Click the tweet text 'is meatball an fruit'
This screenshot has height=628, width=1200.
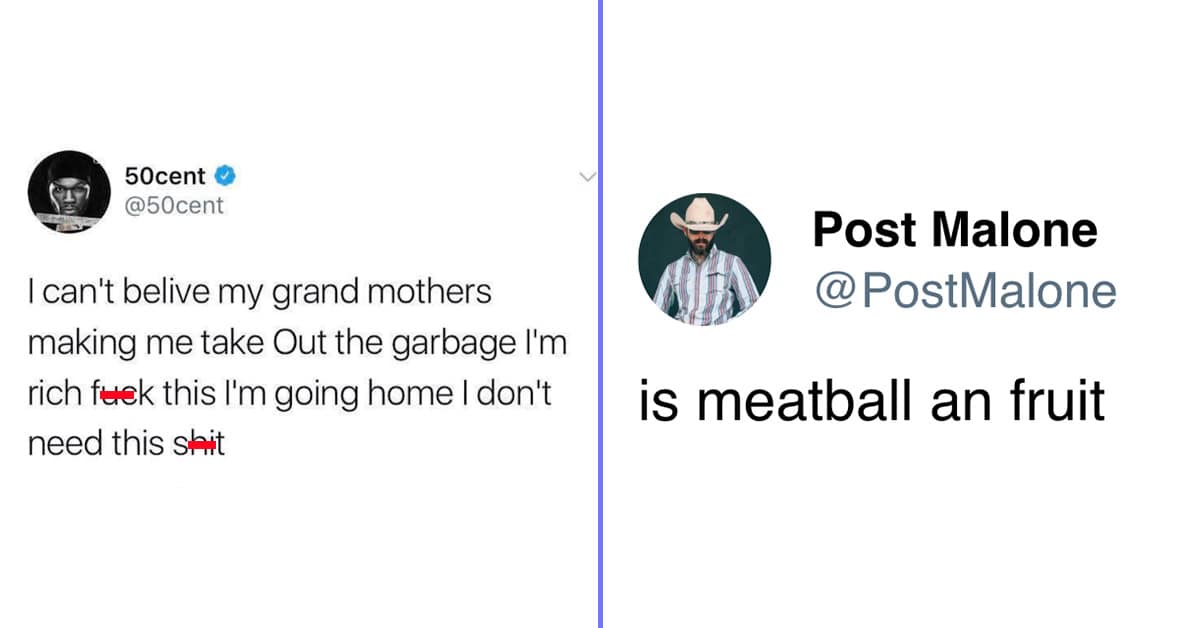(x=871, y=400)
